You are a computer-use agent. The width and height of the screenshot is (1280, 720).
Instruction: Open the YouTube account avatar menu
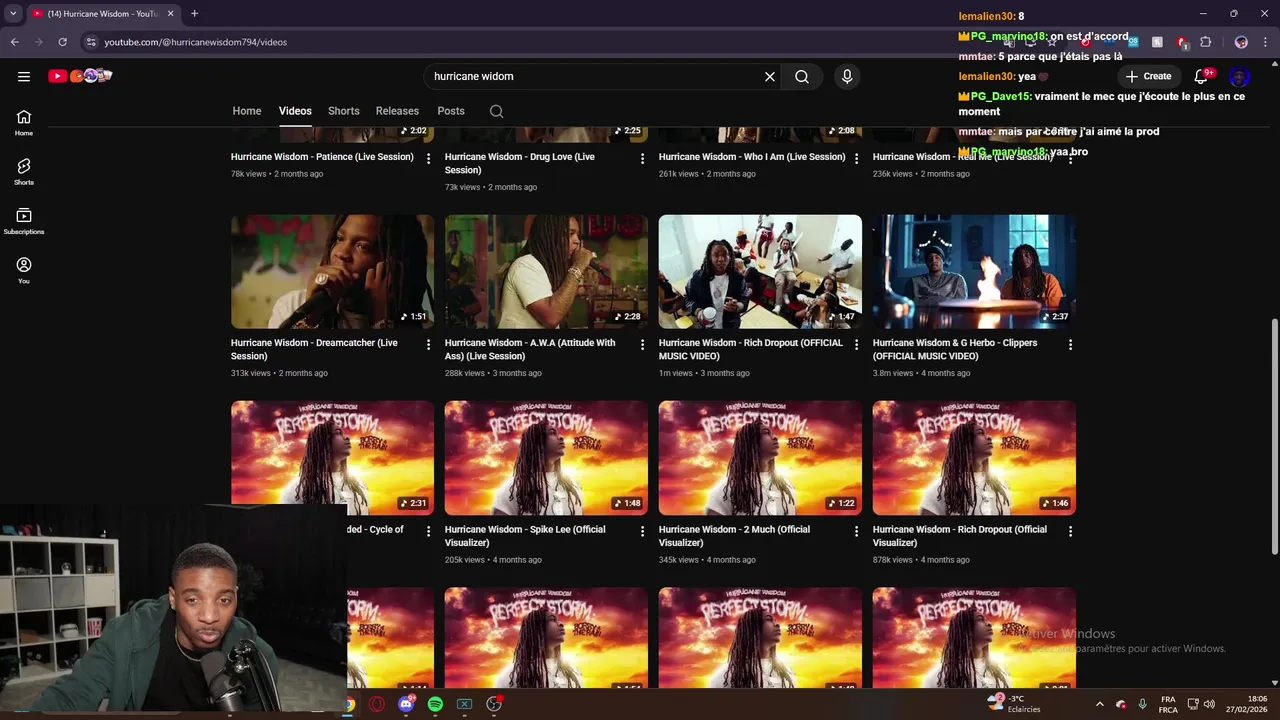click(1239, 76)
